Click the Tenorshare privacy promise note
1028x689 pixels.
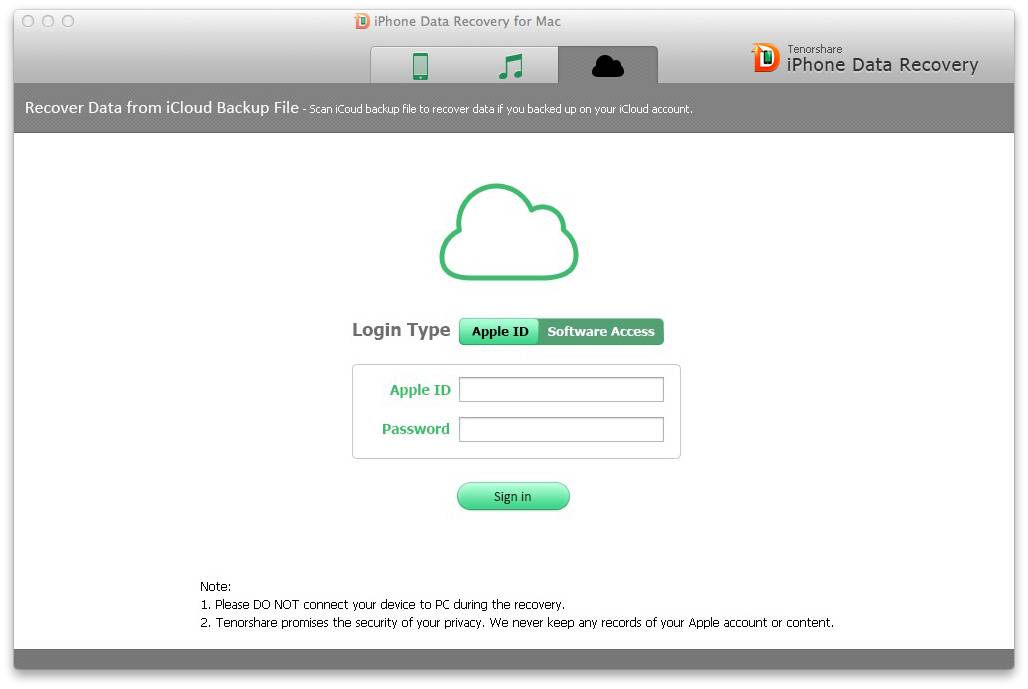coord(524,622)
